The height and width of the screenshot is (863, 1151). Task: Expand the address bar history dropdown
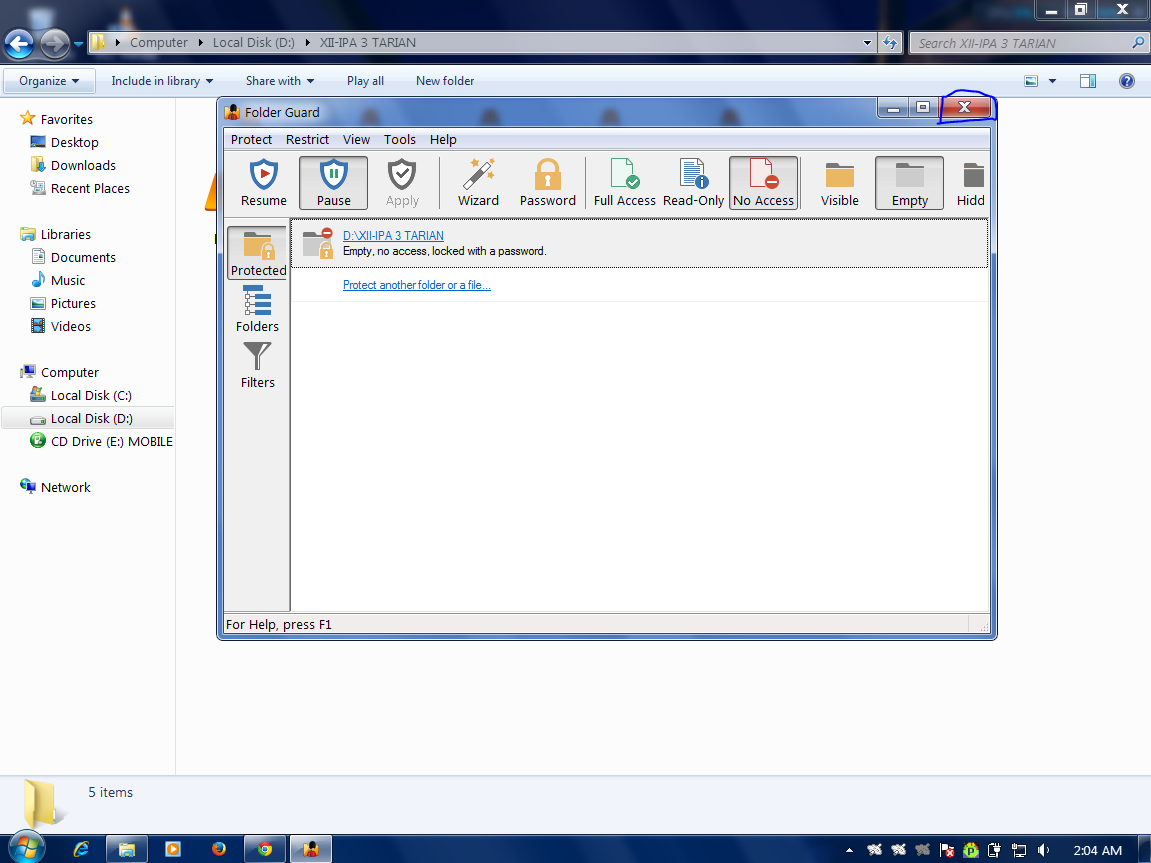867,43
